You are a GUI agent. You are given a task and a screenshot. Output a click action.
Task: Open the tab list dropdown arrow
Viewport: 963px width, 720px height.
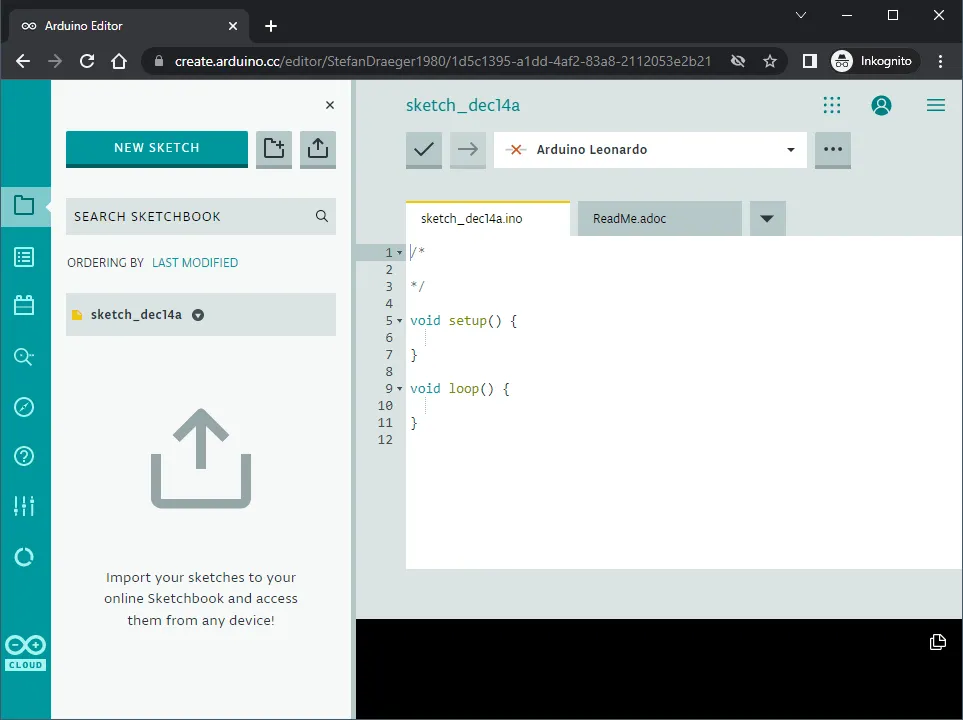pyautogui.click(x=766, y=218)
